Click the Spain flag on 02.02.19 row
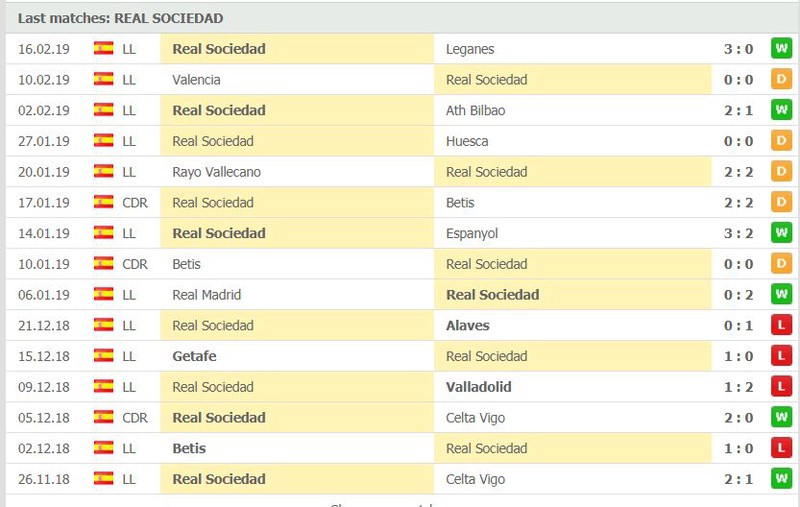The image size is (800, 507). [104, 110]
